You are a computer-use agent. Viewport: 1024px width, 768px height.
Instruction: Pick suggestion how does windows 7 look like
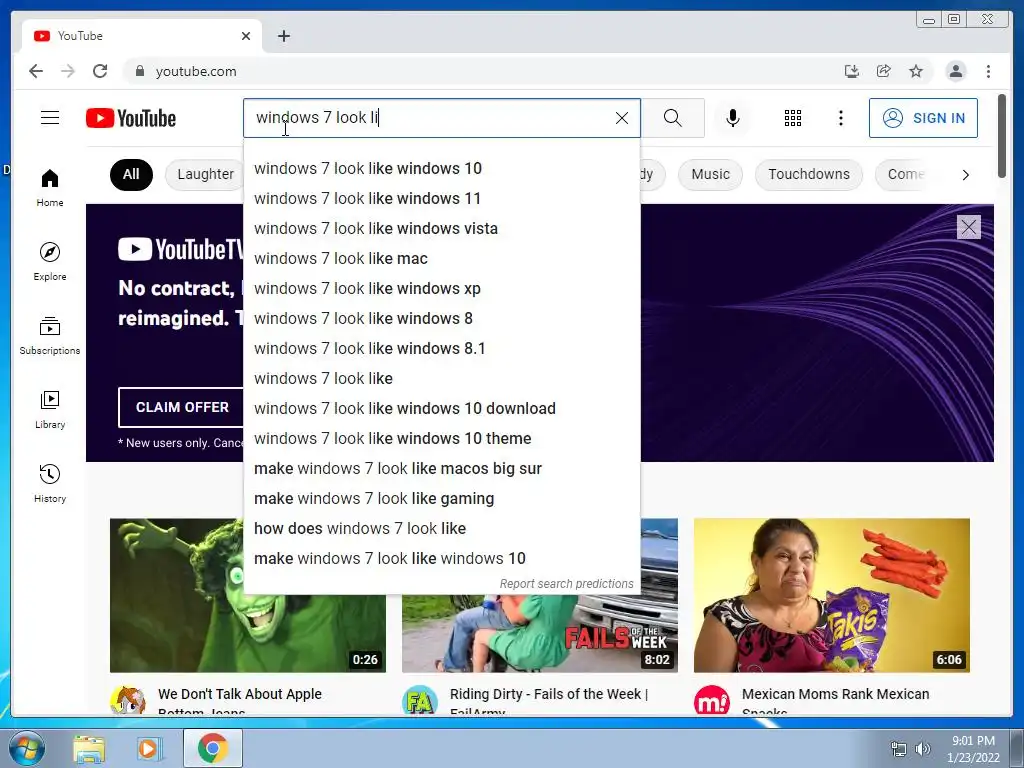click(441, 529)
